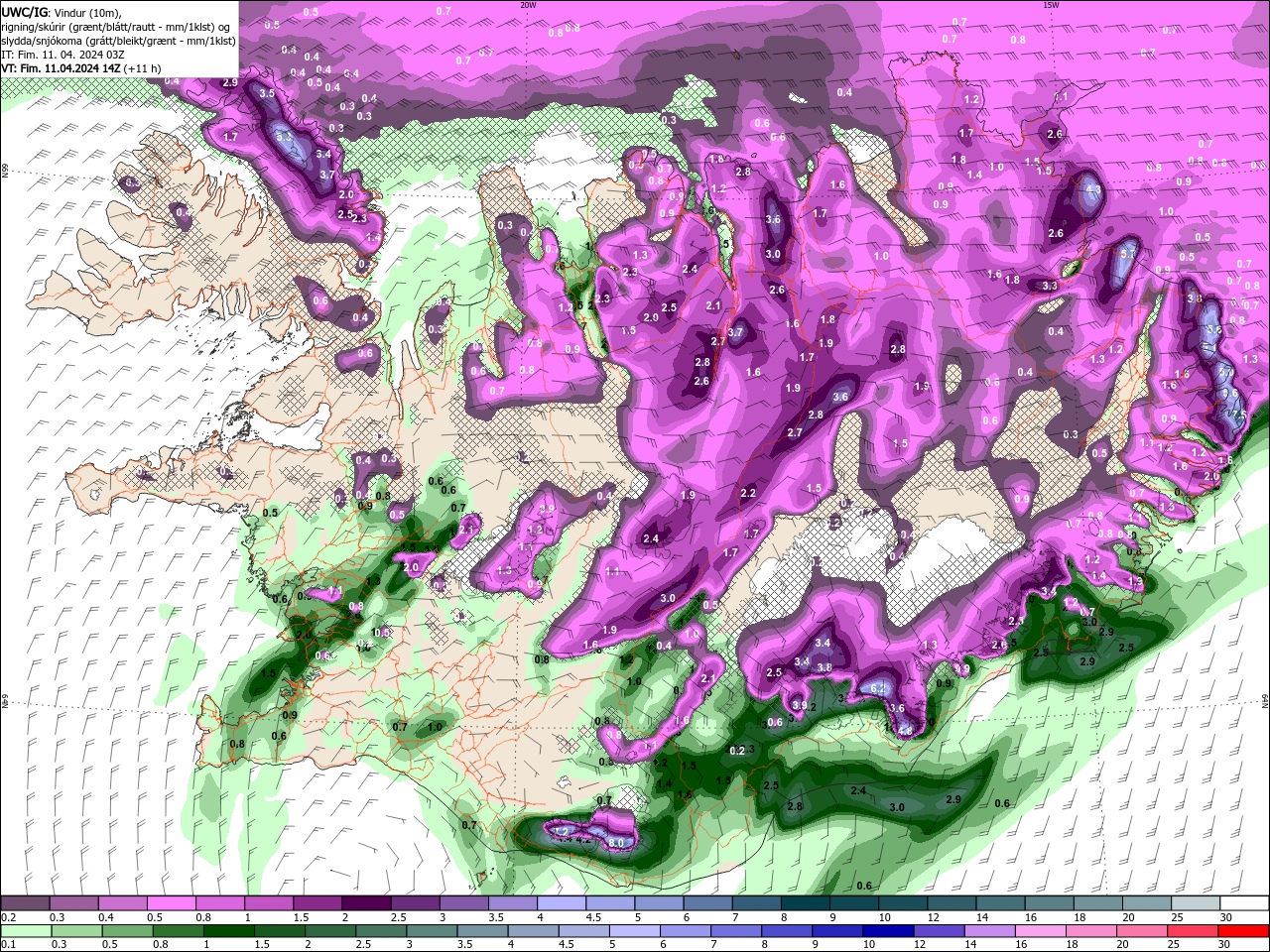Click the "64N" latitude label on right edge

(1265, 702)
